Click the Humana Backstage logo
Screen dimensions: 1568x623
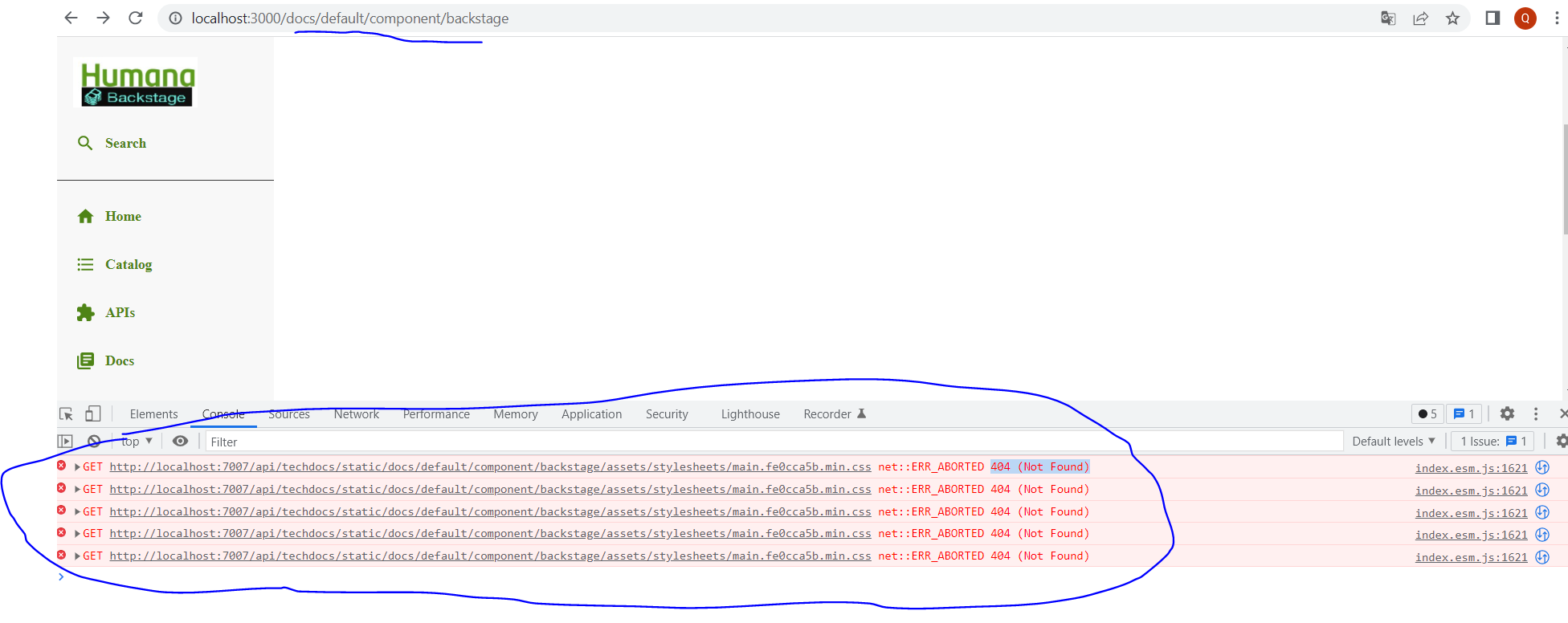[x=136, y=82]
